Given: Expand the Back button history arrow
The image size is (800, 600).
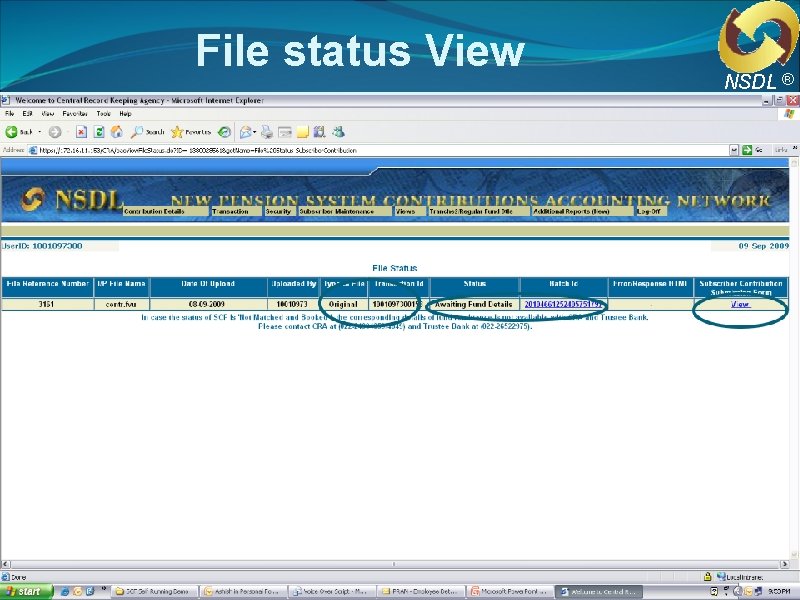Looking at the screenshot, I should click(40, 132).
